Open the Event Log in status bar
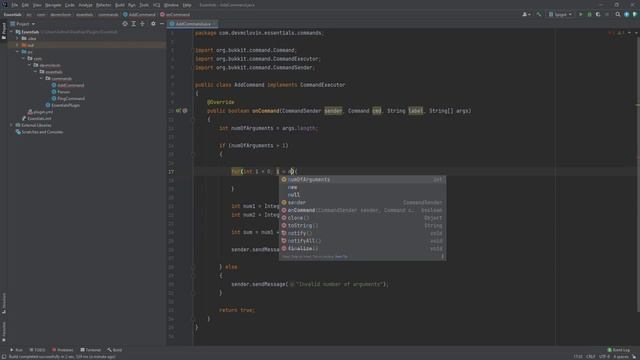 (x=619, y=350)
